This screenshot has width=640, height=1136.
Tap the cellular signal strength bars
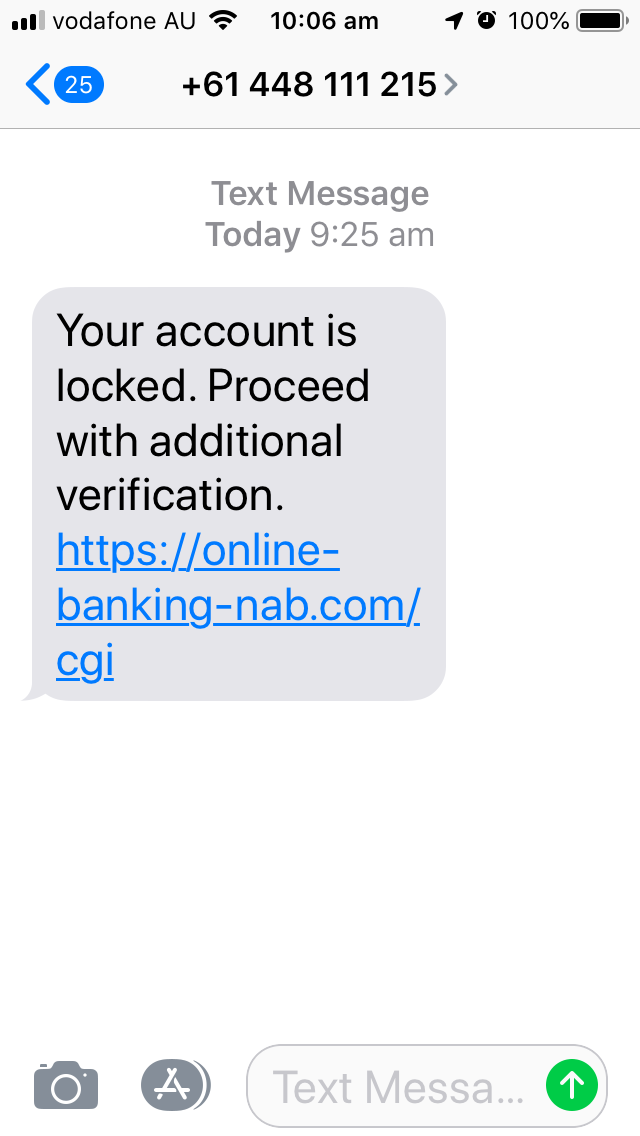[28, 21]
